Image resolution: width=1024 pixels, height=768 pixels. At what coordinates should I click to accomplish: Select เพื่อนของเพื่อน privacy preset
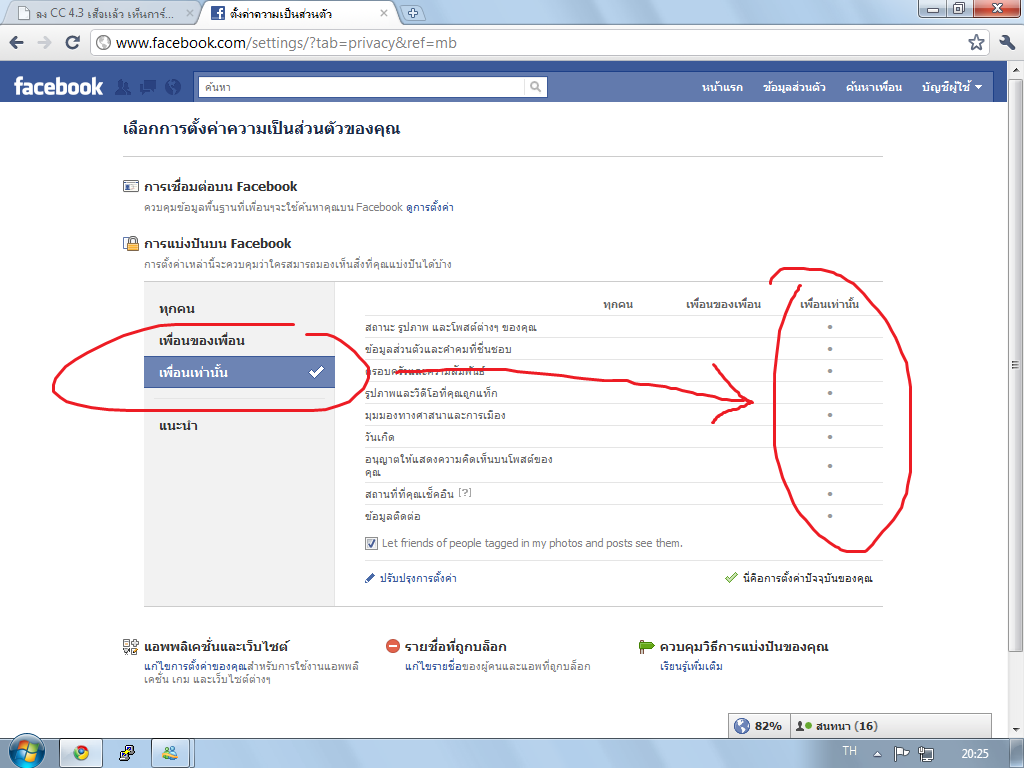201,341
